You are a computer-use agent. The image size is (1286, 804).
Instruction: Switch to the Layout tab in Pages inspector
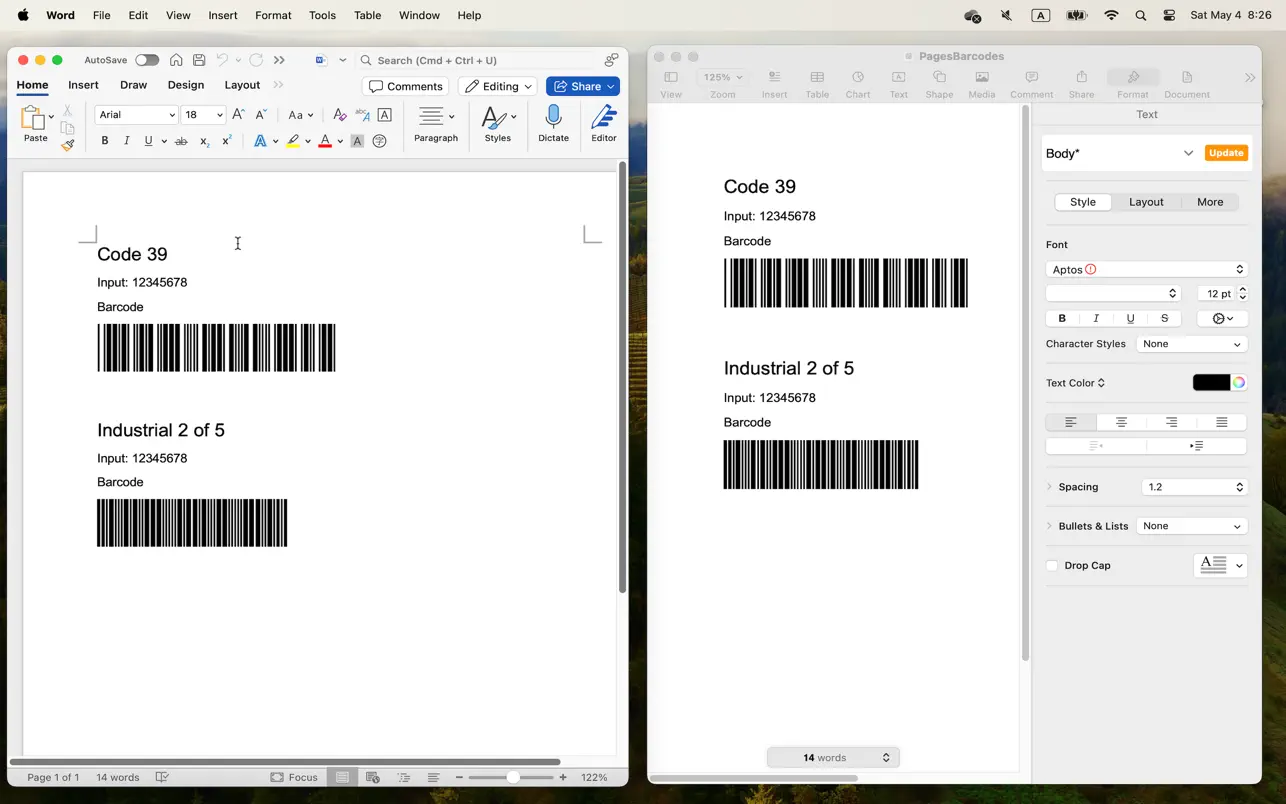[1146, 201]
